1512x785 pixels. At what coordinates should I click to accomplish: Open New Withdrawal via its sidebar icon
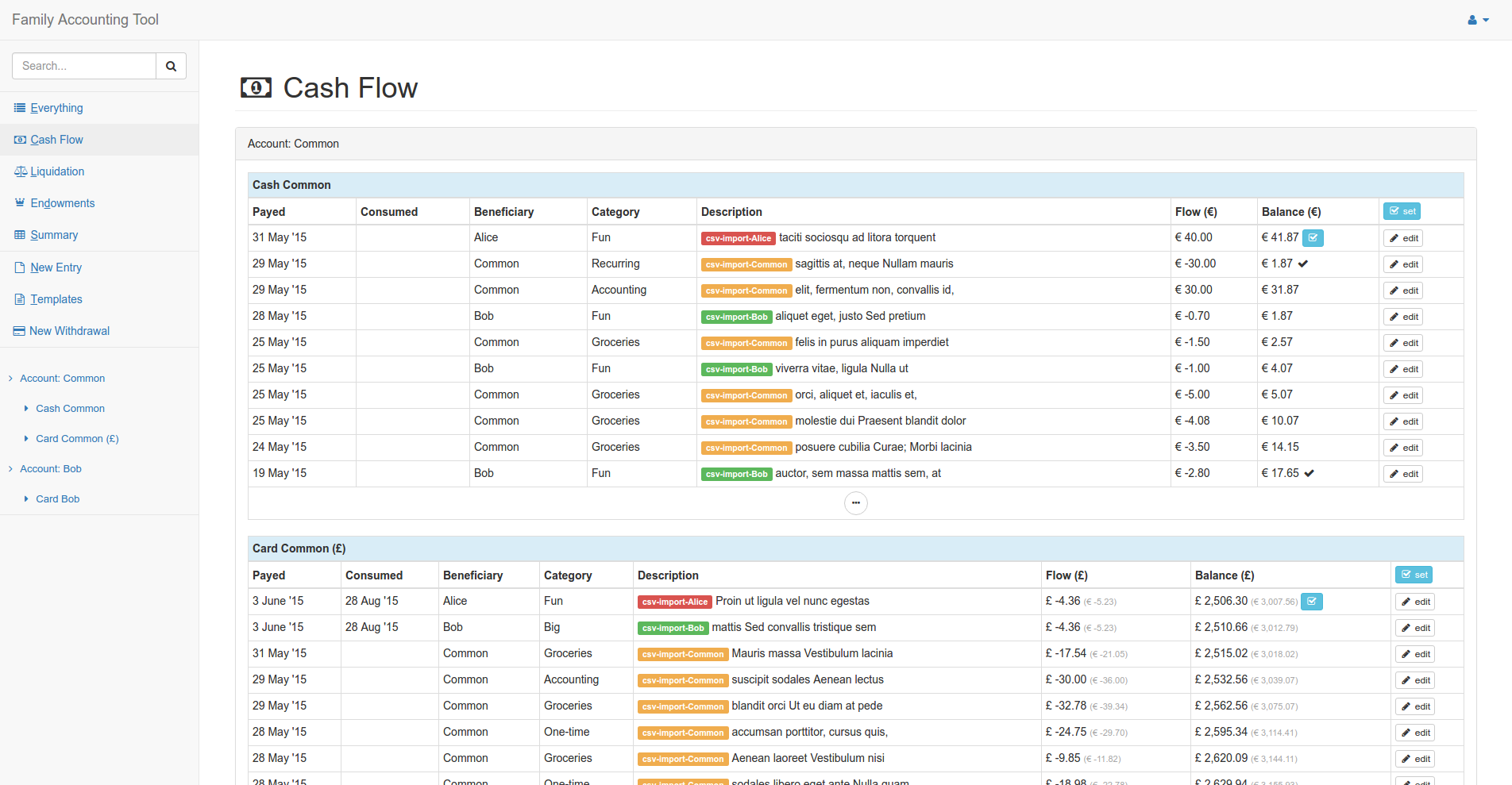[x=19, y=331]
